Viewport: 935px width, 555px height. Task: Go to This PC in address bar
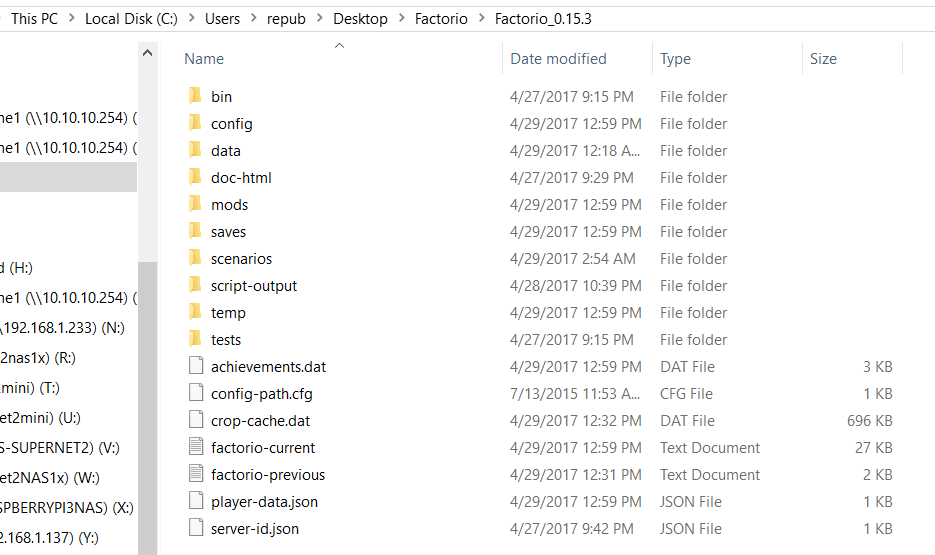point(35,19)
